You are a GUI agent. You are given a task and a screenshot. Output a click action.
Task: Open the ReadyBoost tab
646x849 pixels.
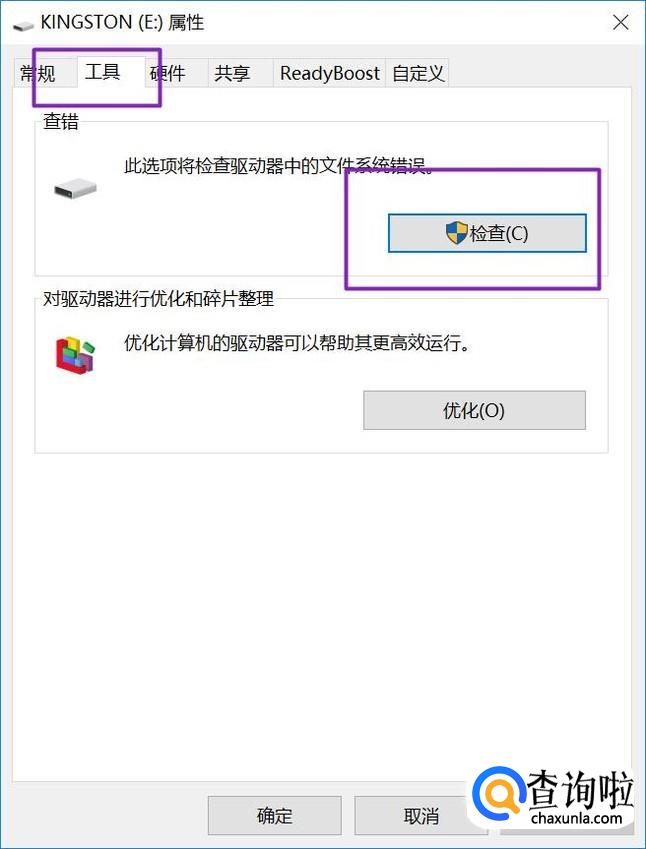[x=330, y=74]
